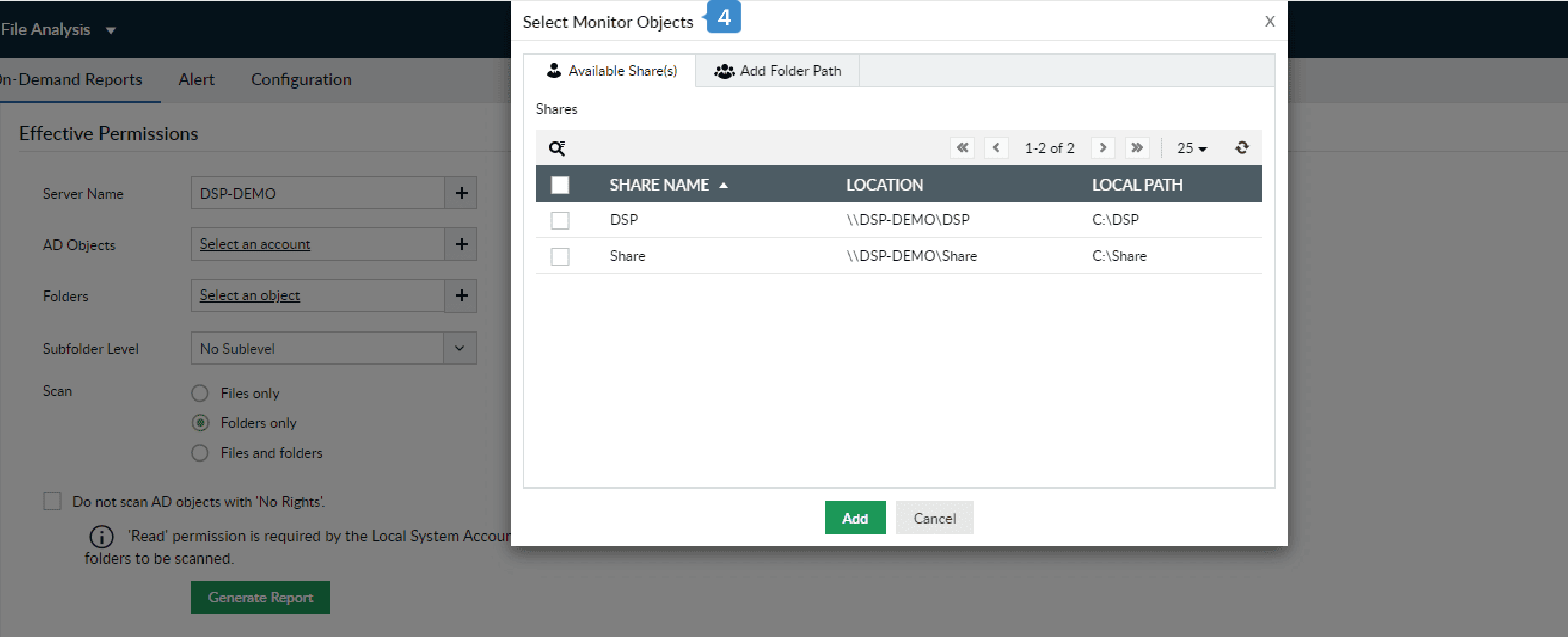This screenshot has height=637, width=1568.
Task: Click the plus icon beside AD Objects
Action: [461, 244]
